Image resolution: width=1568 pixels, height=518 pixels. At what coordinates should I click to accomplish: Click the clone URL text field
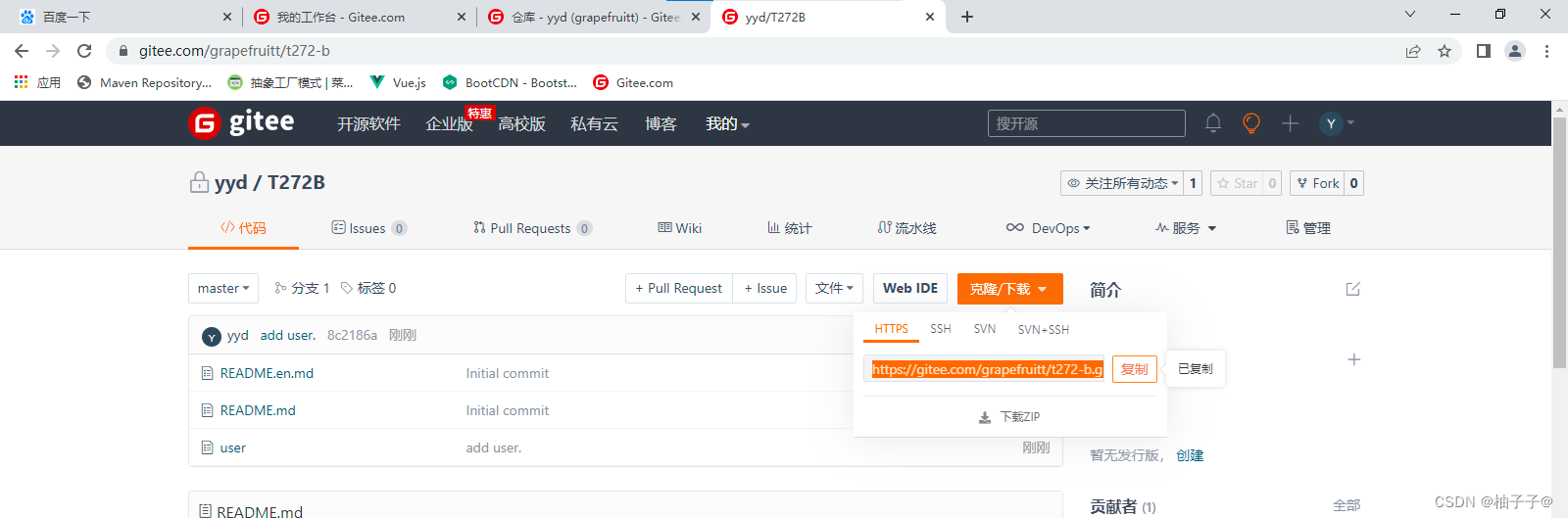(985, 369)
